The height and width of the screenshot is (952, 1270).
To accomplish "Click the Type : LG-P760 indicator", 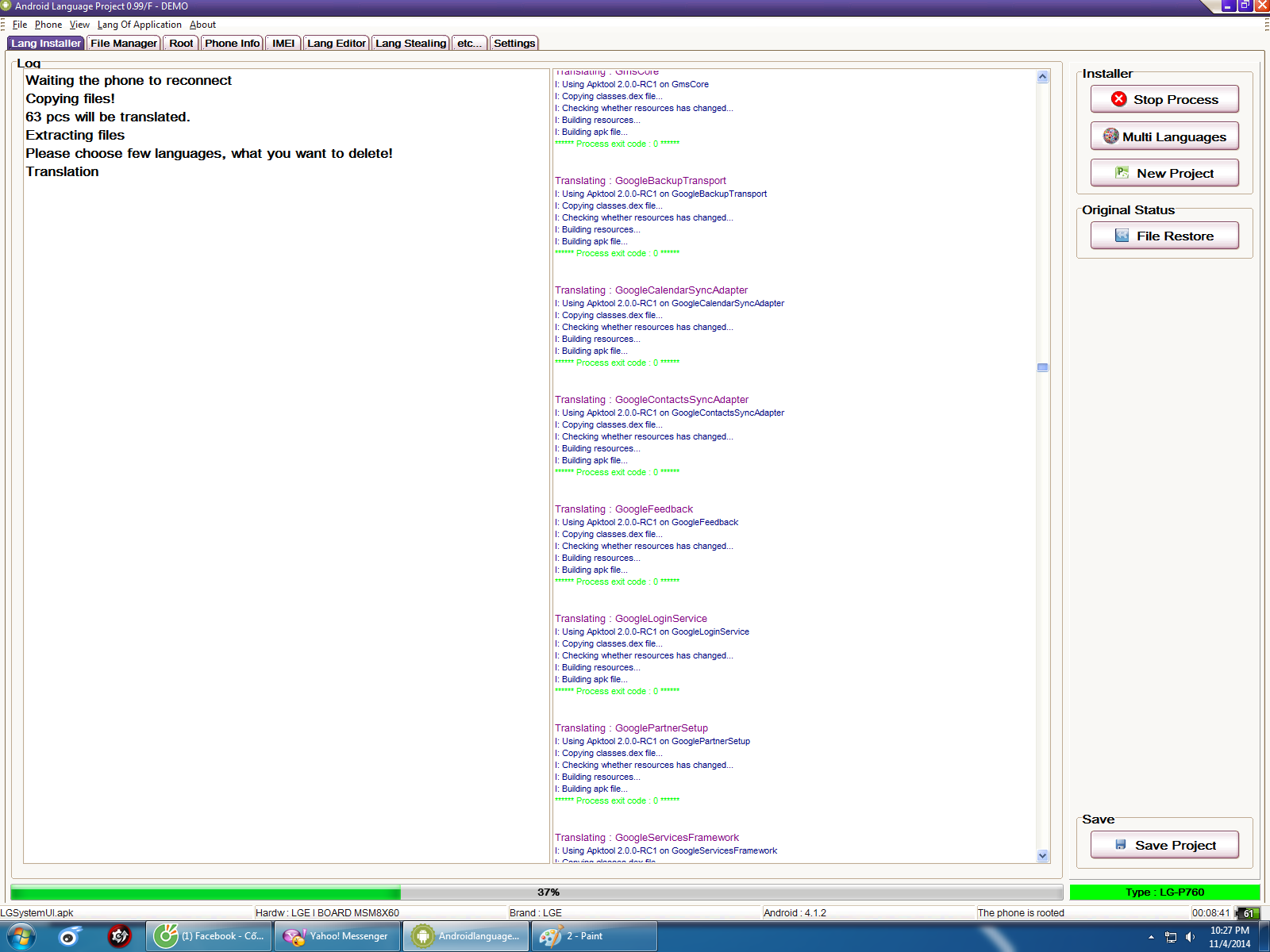I will [1164, 892].
